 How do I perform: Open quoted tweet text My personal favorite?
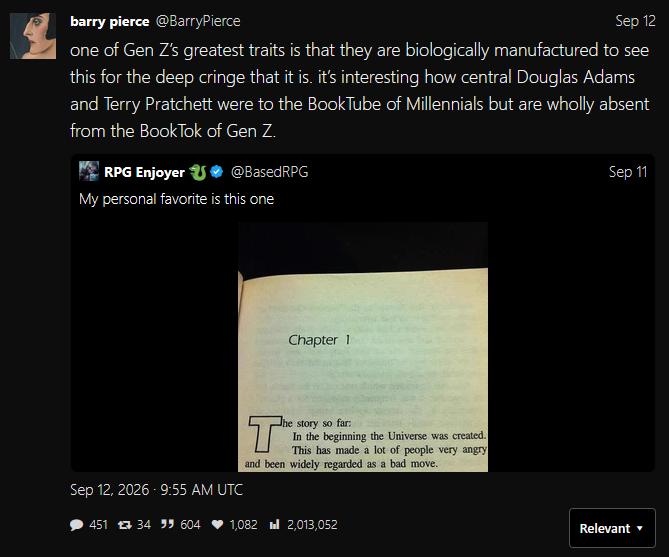[x=176, y=199]
